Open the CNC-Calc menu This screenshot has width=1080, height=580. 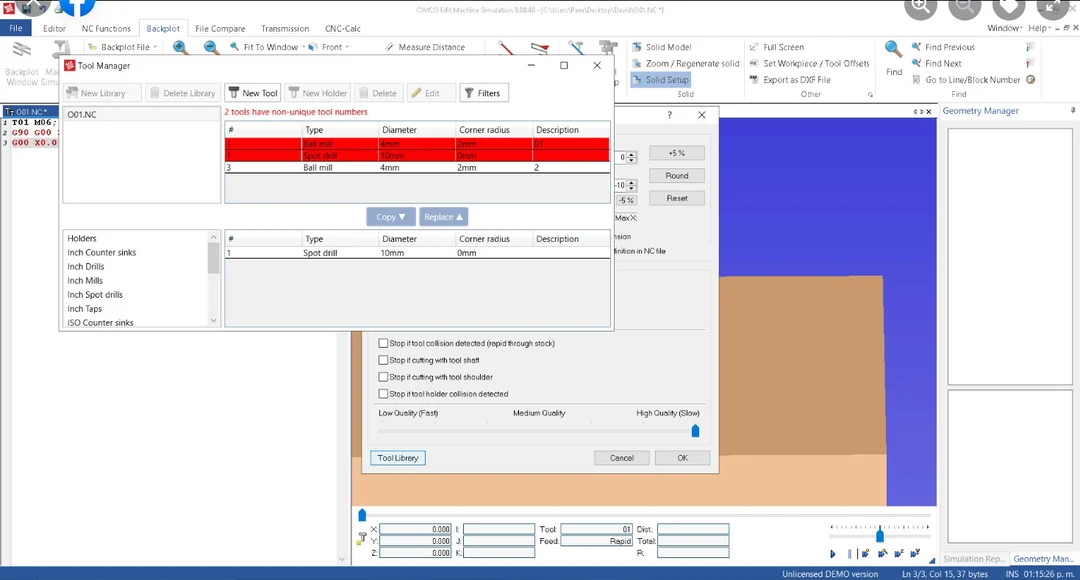[x=342, y=28]
